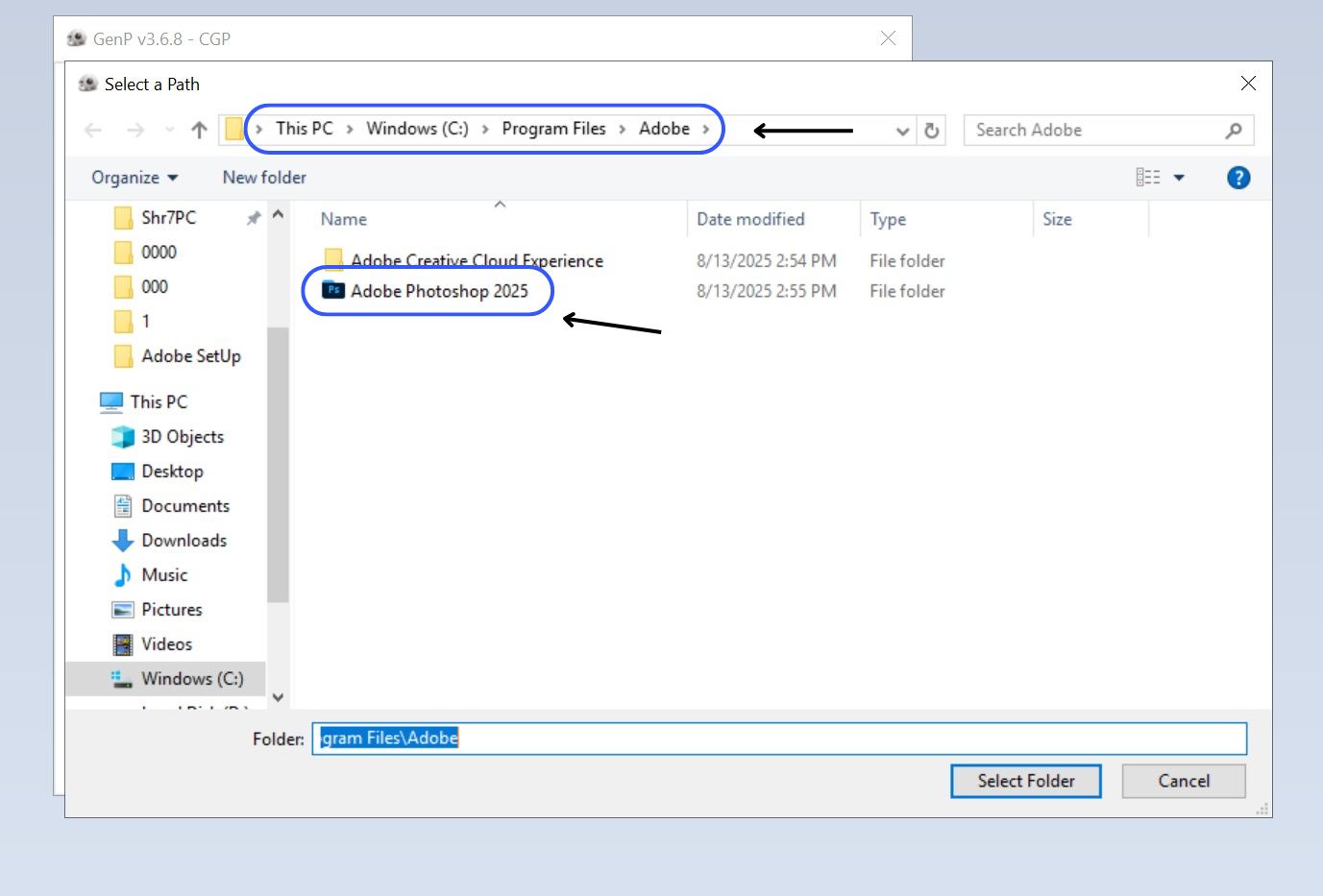
Task: Click the search magnifier icon
Action: (1234, 130)
